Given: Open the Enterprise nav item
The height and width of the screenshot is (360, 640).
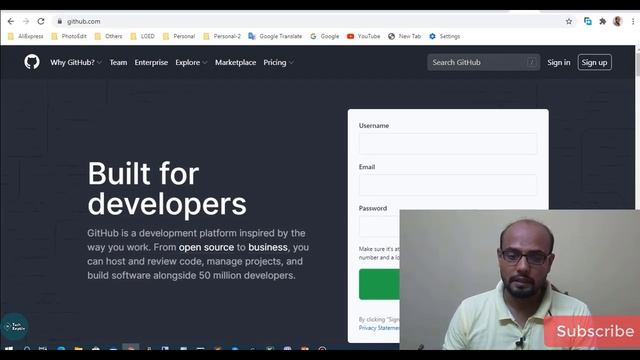Looking at the screenshot, I should pyautogui.click(x=151, y=62).
